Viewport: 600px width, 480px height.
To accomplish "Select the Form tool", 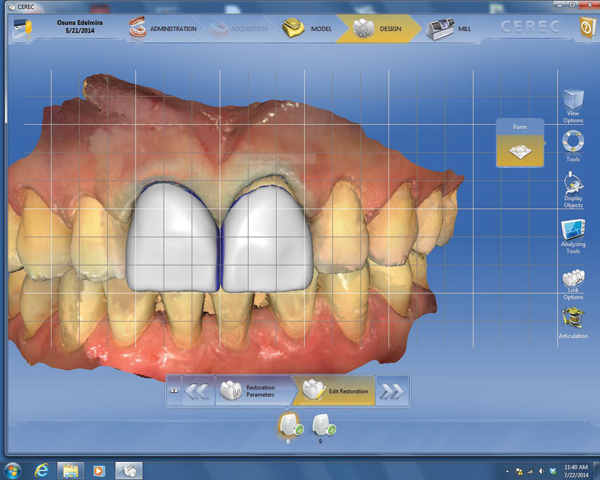I will pos(520,150).
